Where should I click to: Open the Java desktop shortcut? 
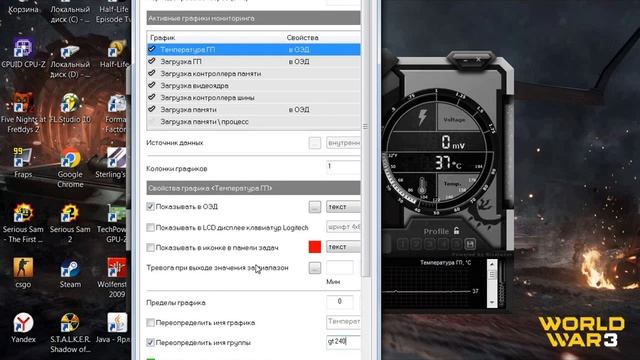(x=113, y=328)
